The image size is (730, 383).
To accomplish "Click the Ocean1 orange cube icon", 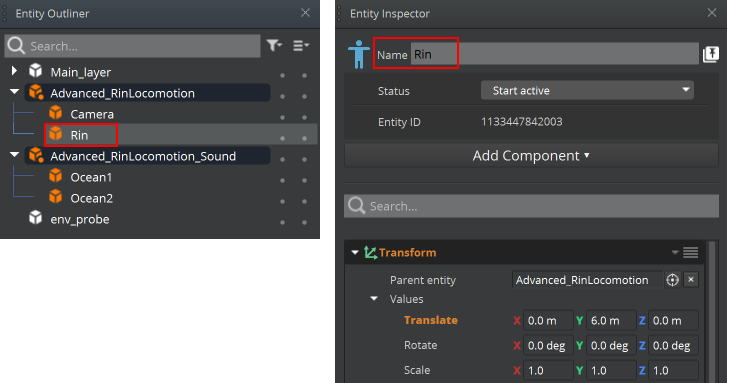I will point(56,176).
